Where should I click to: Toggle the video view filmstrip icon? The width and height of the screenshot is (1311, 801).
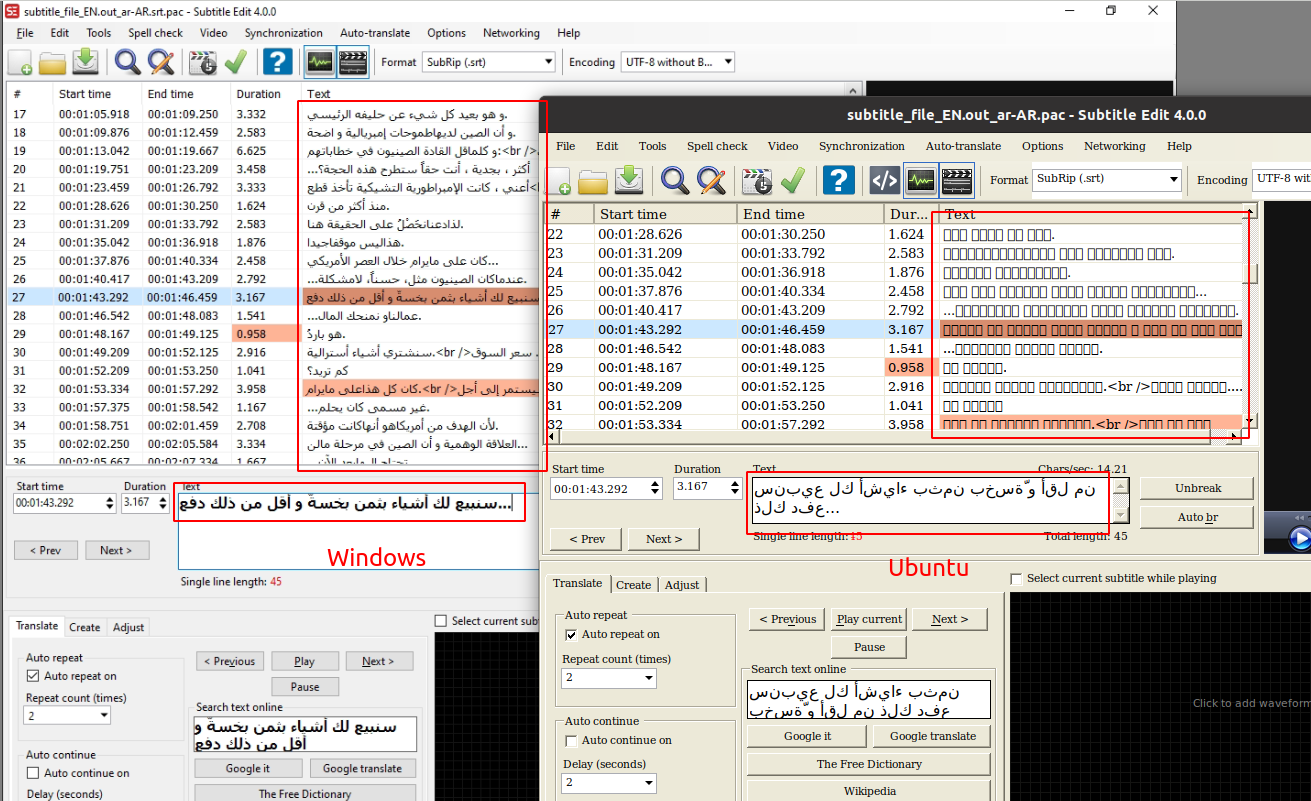click(x=957, y=180)
